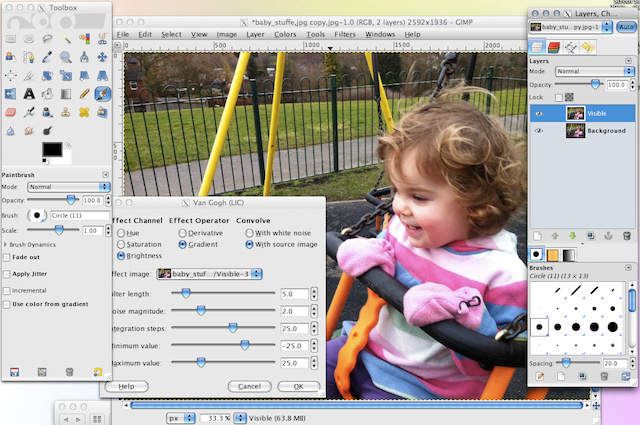Click OK in the Van Gogh dialog

pyautogui.click(x=298, y=386)
